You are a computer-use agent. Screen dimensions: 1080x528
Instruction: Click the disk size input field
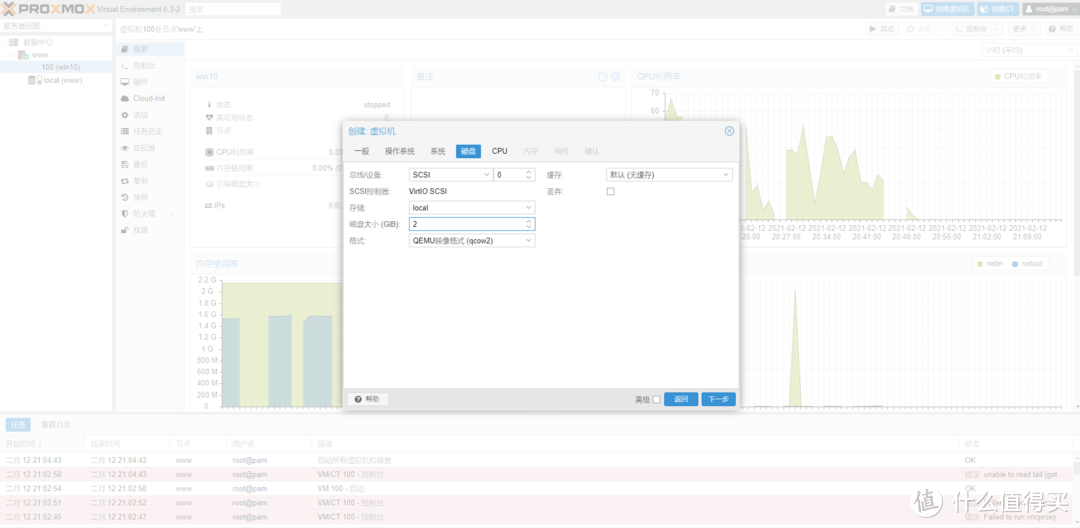point(466,224)
